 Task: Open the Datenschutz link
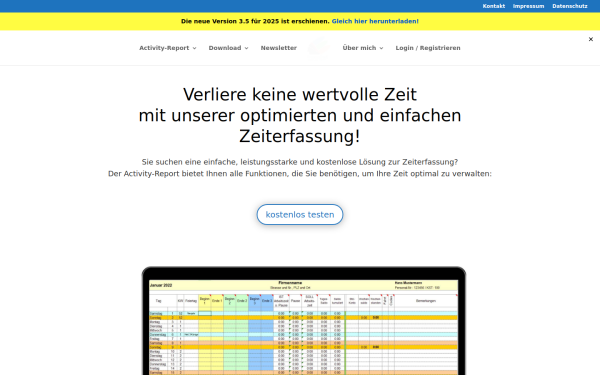[570, 6]
